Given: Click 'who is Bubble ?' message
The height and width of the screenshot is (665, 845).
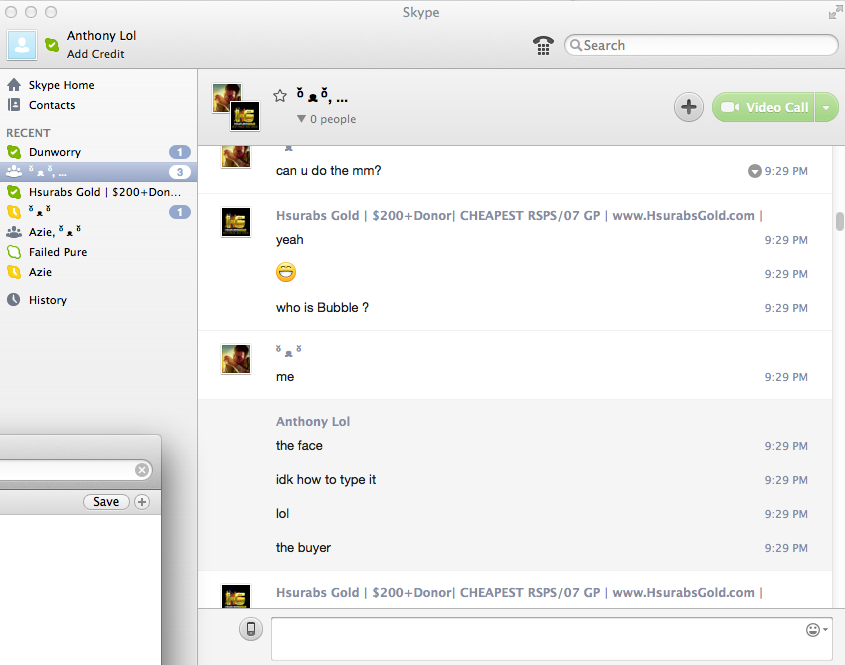Looking at the screenshot, I should pyautogui.click(x=322, y=308).
